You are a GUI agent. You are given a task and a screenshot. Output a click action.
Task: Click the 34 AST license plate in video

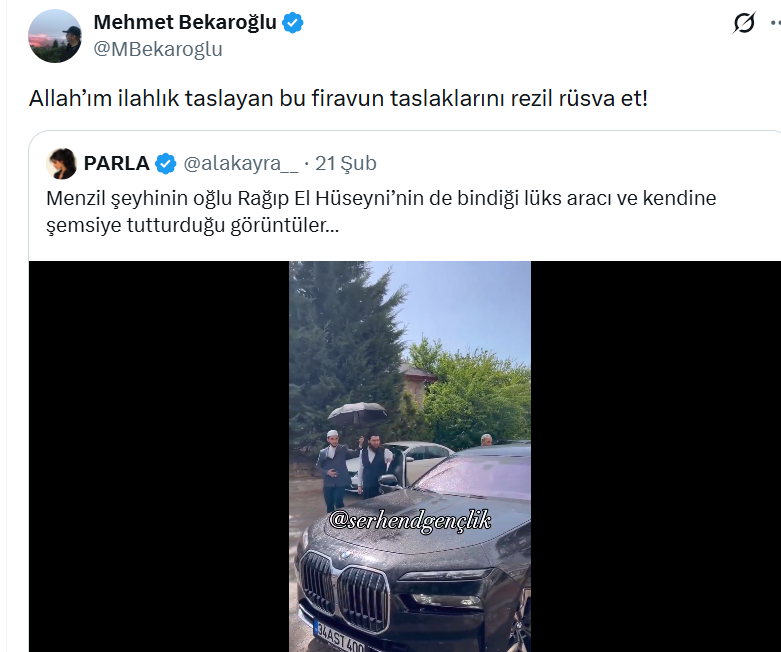340,638
